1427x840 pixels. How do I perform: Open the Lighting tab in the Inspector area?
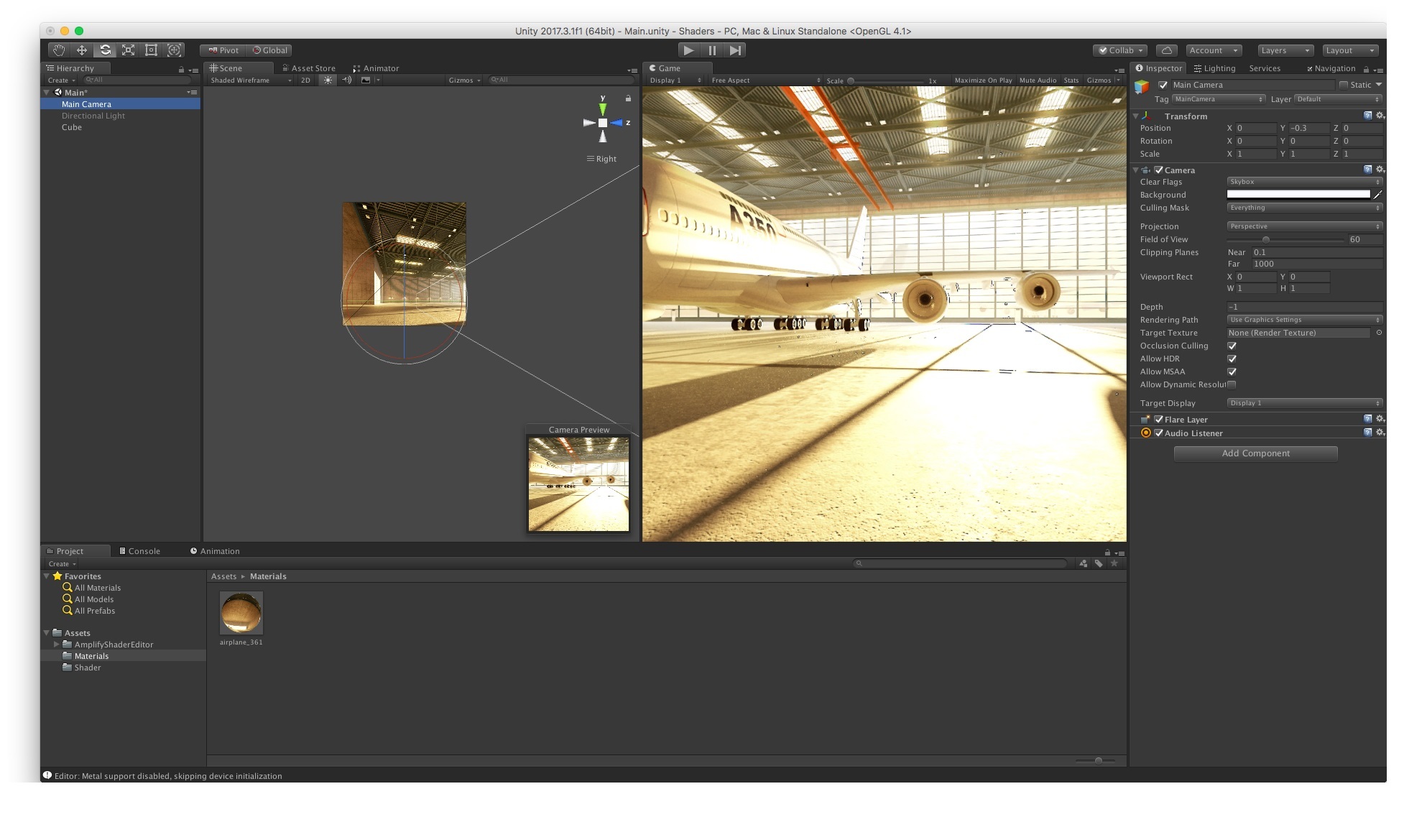(1214, 68)
